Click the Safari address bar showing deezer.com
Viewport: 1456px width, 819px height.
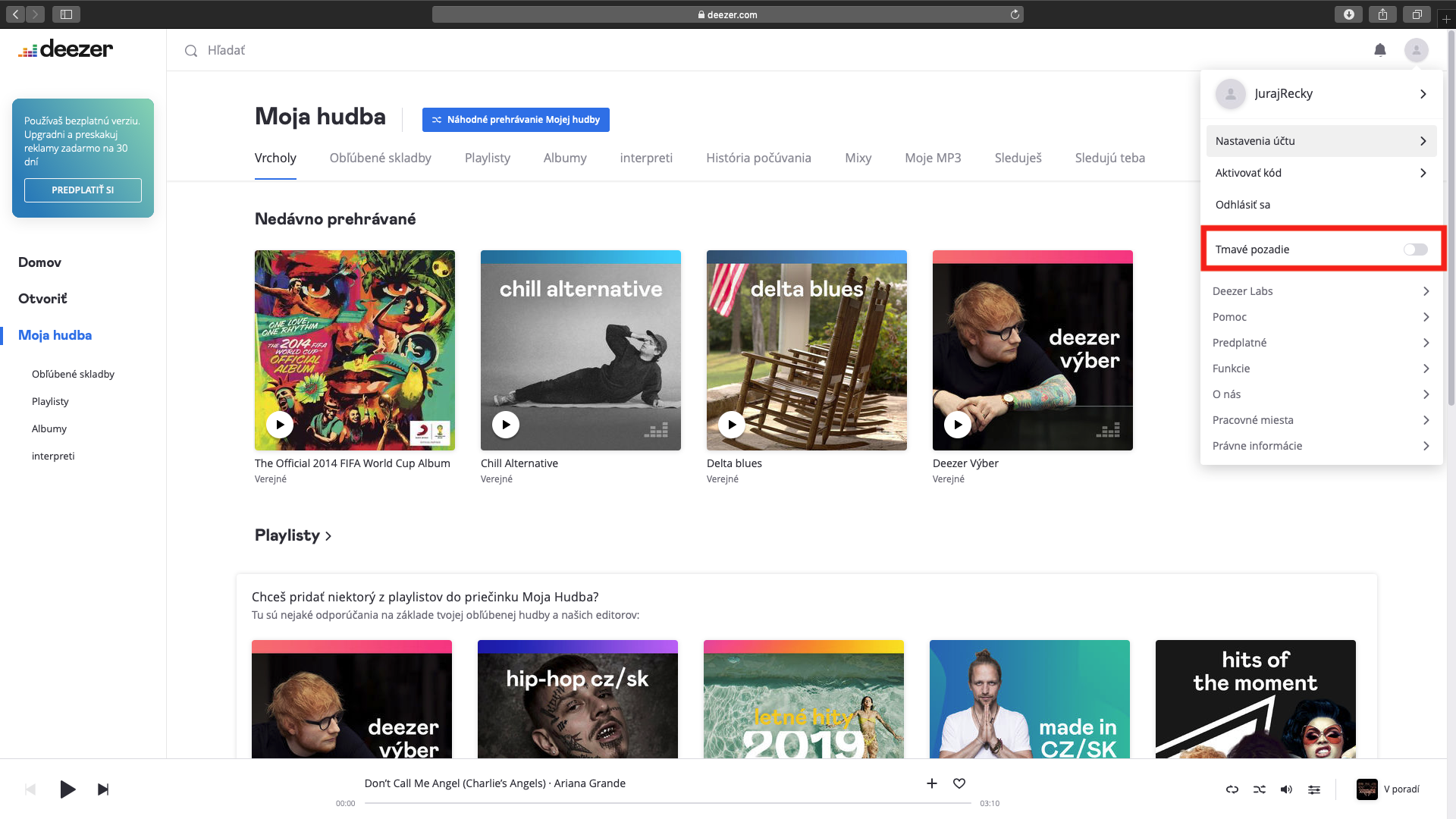click(x=727, y=14)
